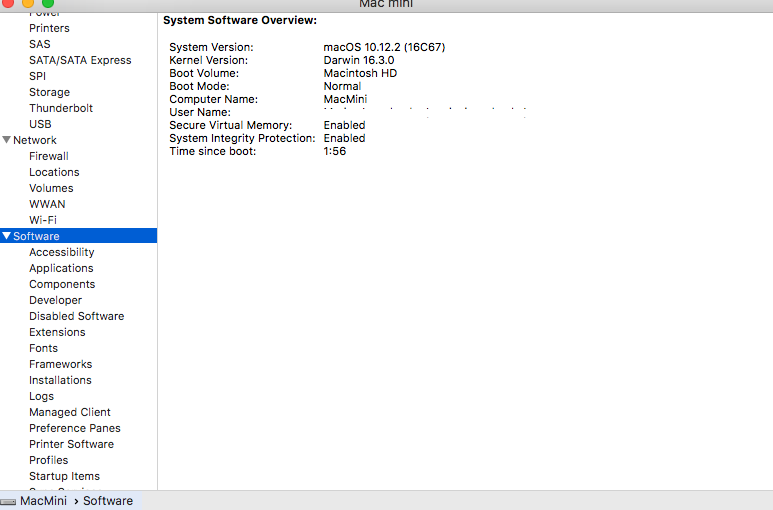Open Preference Panes entry
The width and height of the screenshot is (773, 510).
75,428
